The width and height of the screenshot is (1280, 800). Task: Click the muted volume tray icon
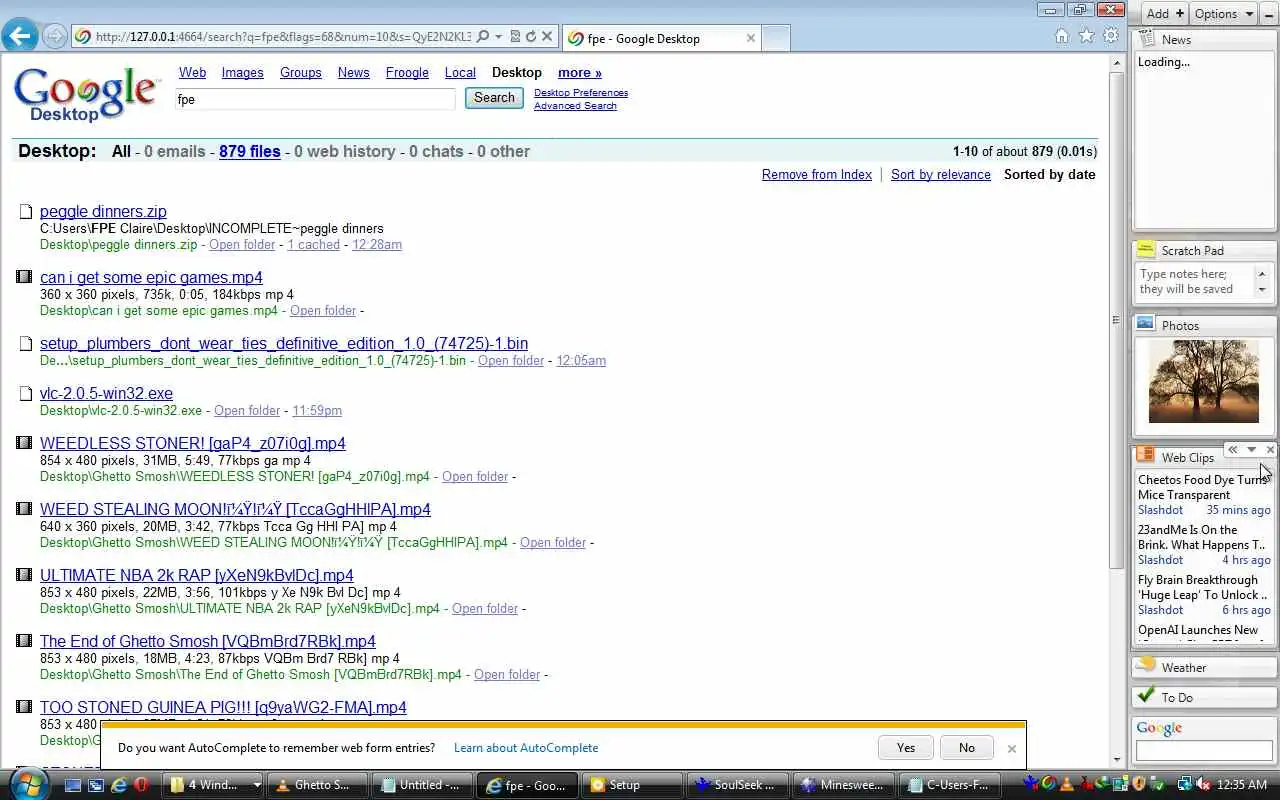coord(1205,785)
